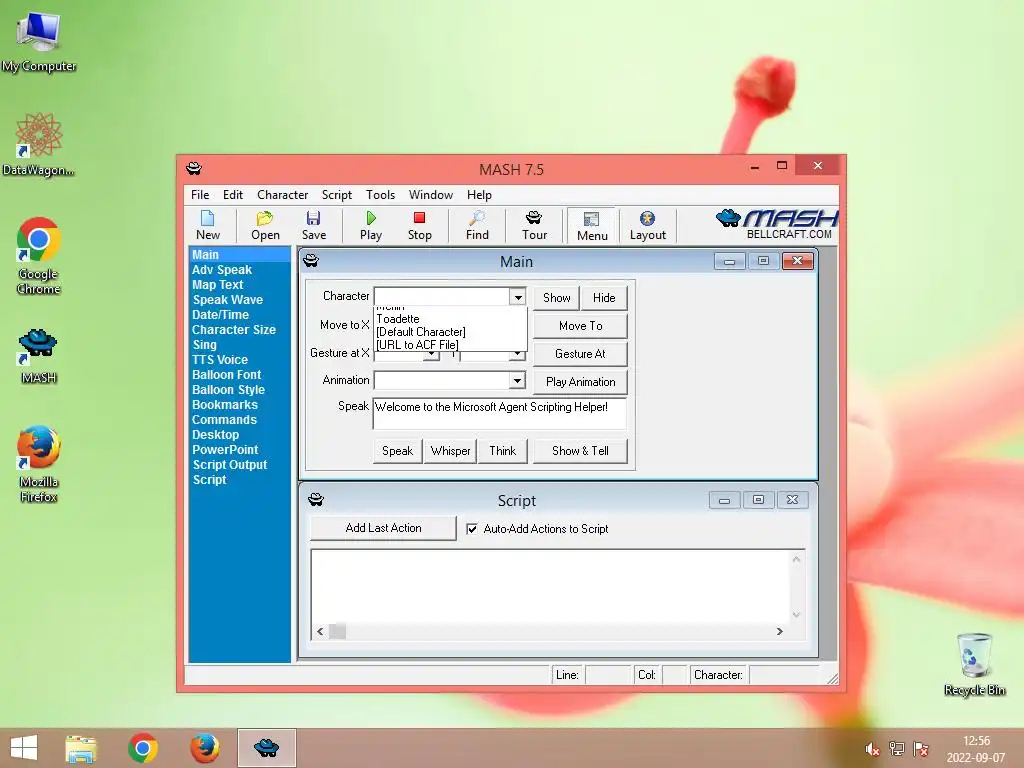1024x768 pixels.
Task: Select Balloon Style in sidebar
Action: click(x=229, y=390)
